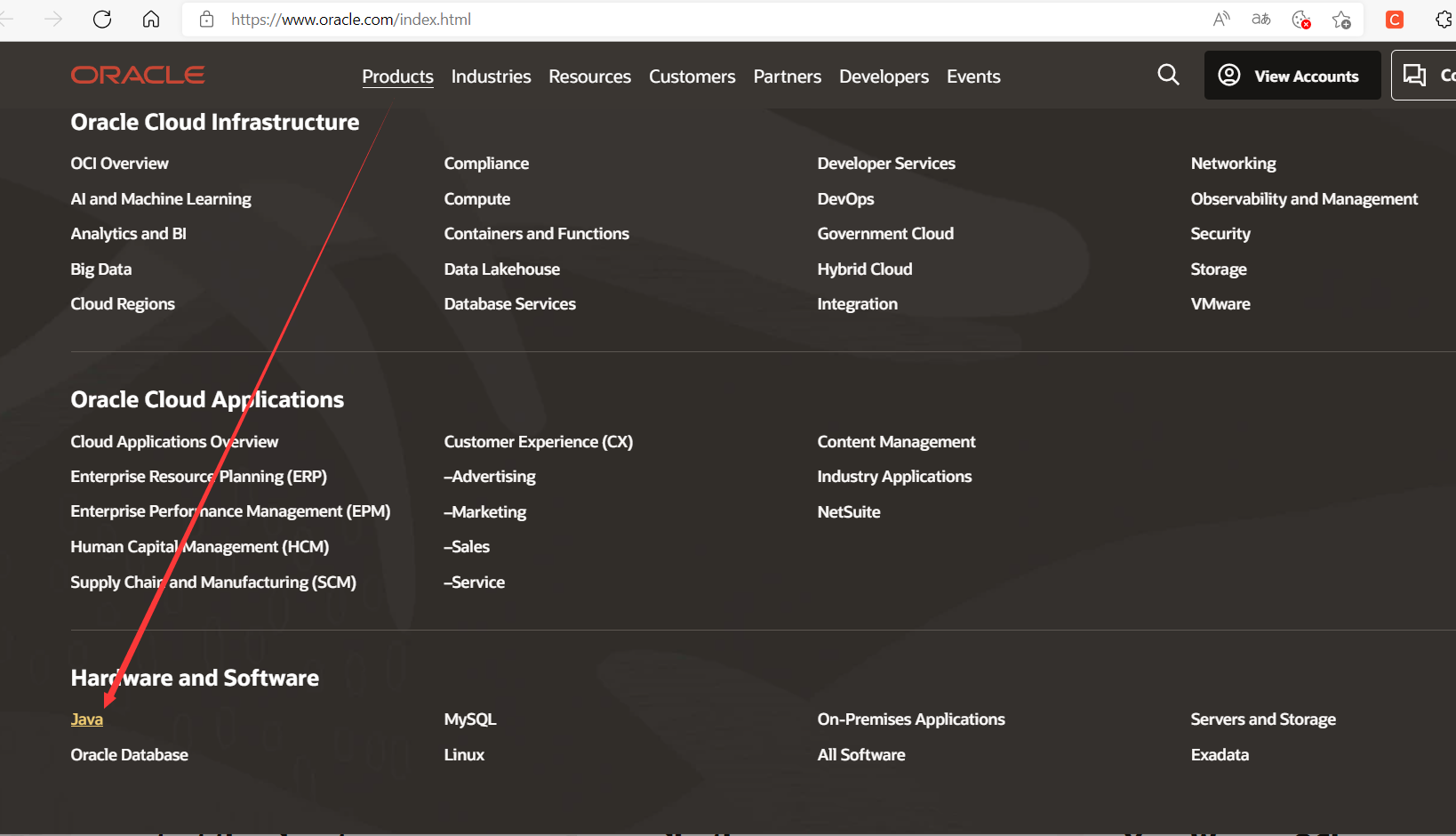This screenshot has width=1456, height=836.
Task: Open the Developers menu
Action: pos(884,76)
